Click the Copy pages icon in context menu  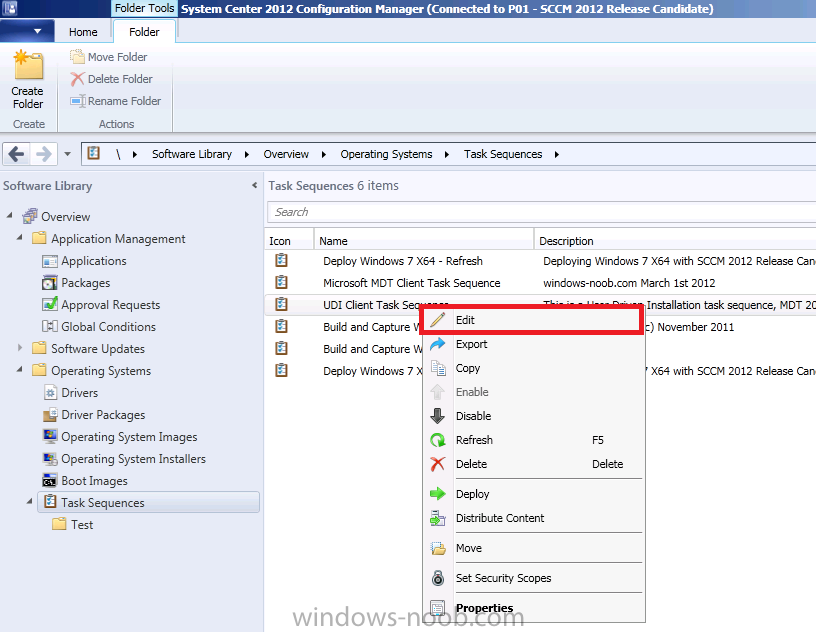coord(438,368)
